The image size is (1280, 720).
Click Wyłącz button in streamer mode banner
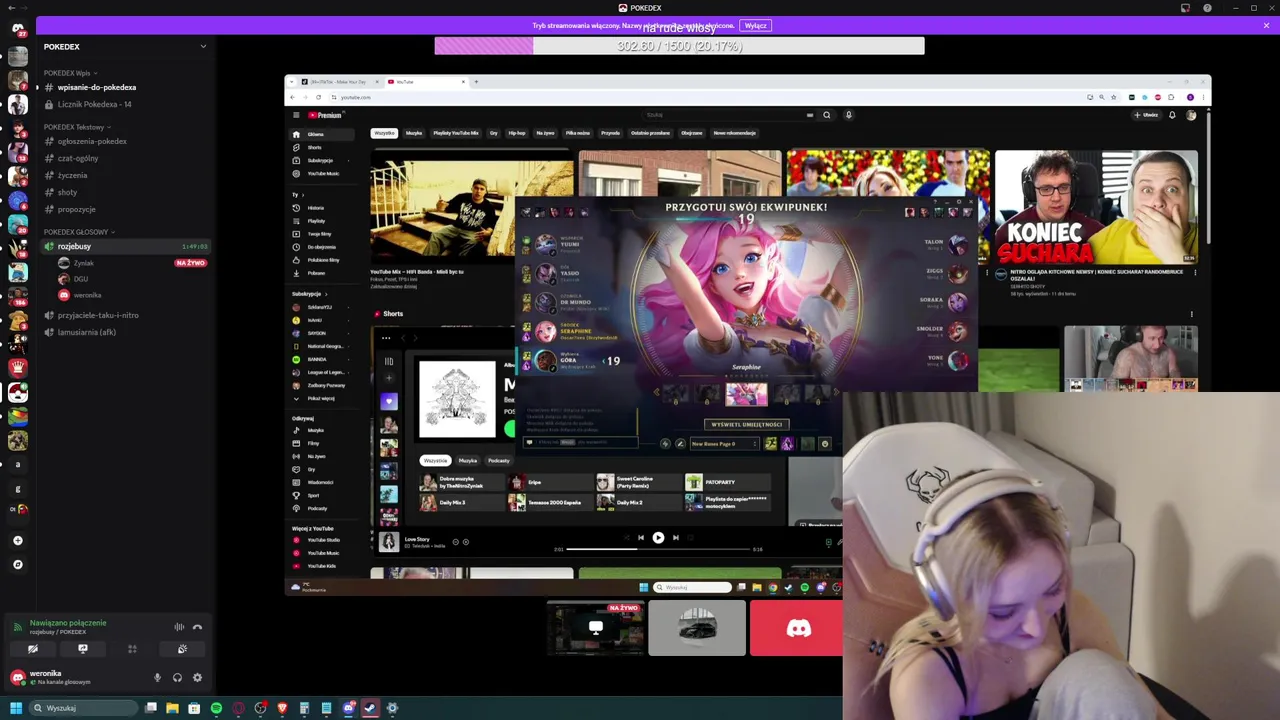[756, 25]
